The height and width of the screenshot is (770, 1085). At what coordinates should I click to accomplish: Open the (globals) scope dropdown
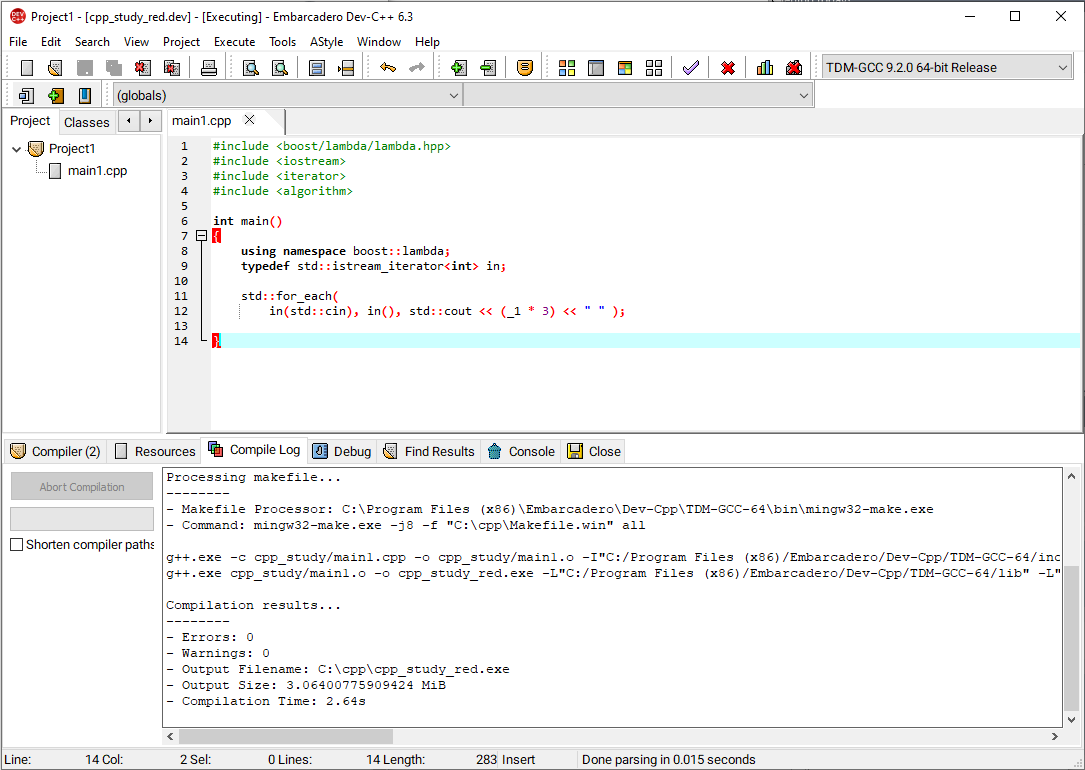coord(287,95)
